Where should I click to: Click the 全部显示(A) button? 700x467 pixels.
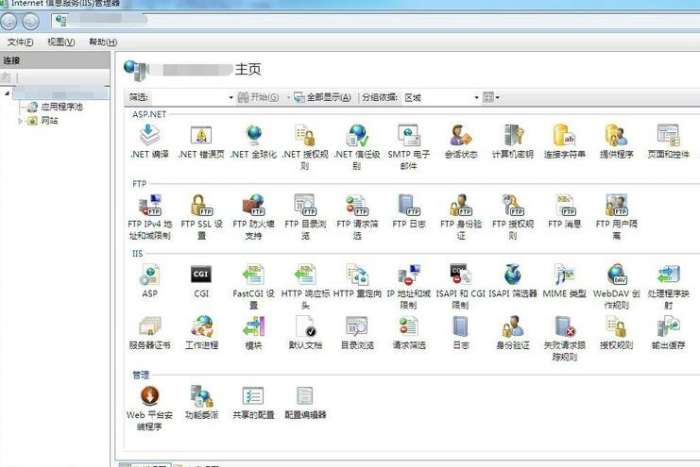click(323, 97)
